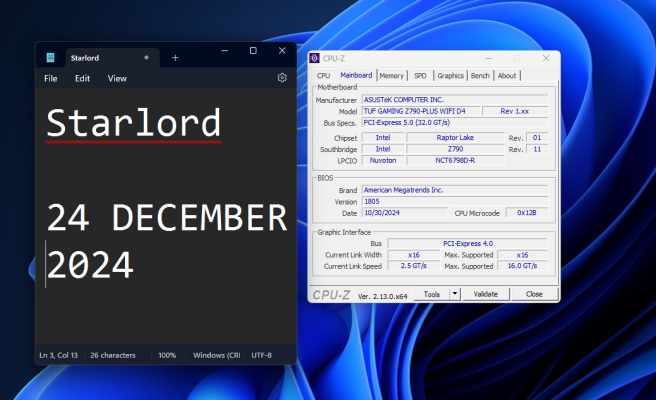Click the Notepad app icon in title bar

coord(50,58)
